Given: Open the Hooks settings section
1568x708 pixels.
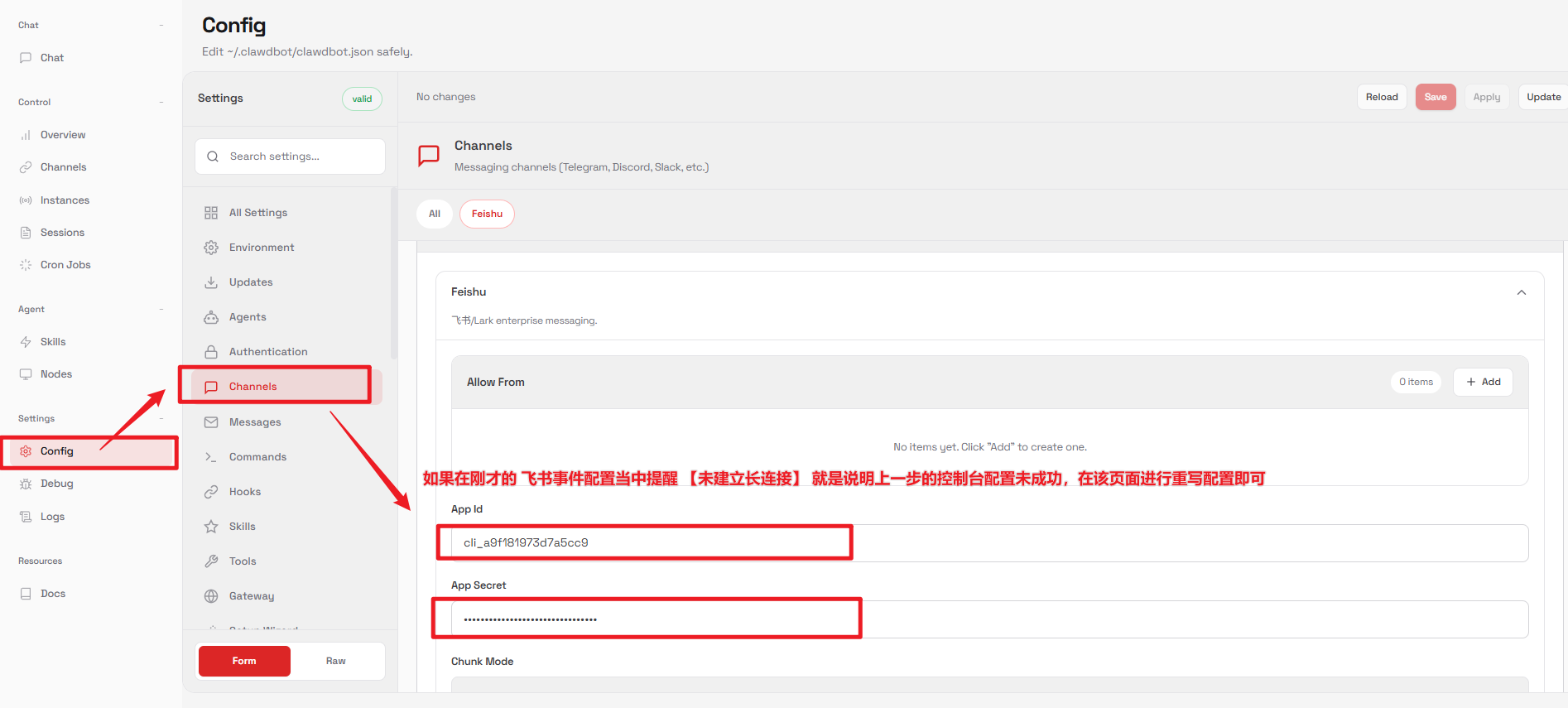Looking at the screenshot, I should click(245, 492).
